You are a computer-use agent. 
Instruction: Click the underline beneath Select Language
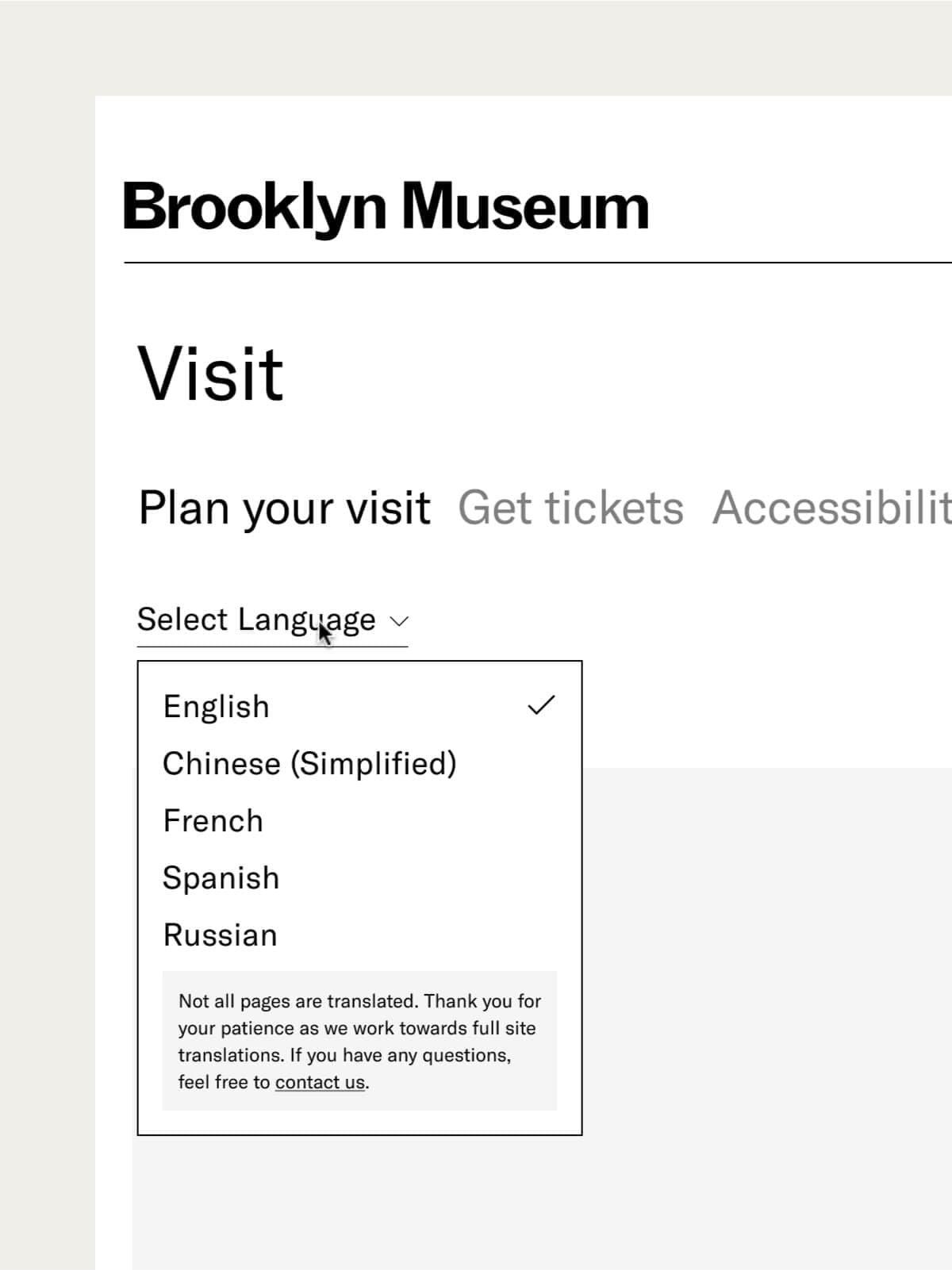click(272, 647)
